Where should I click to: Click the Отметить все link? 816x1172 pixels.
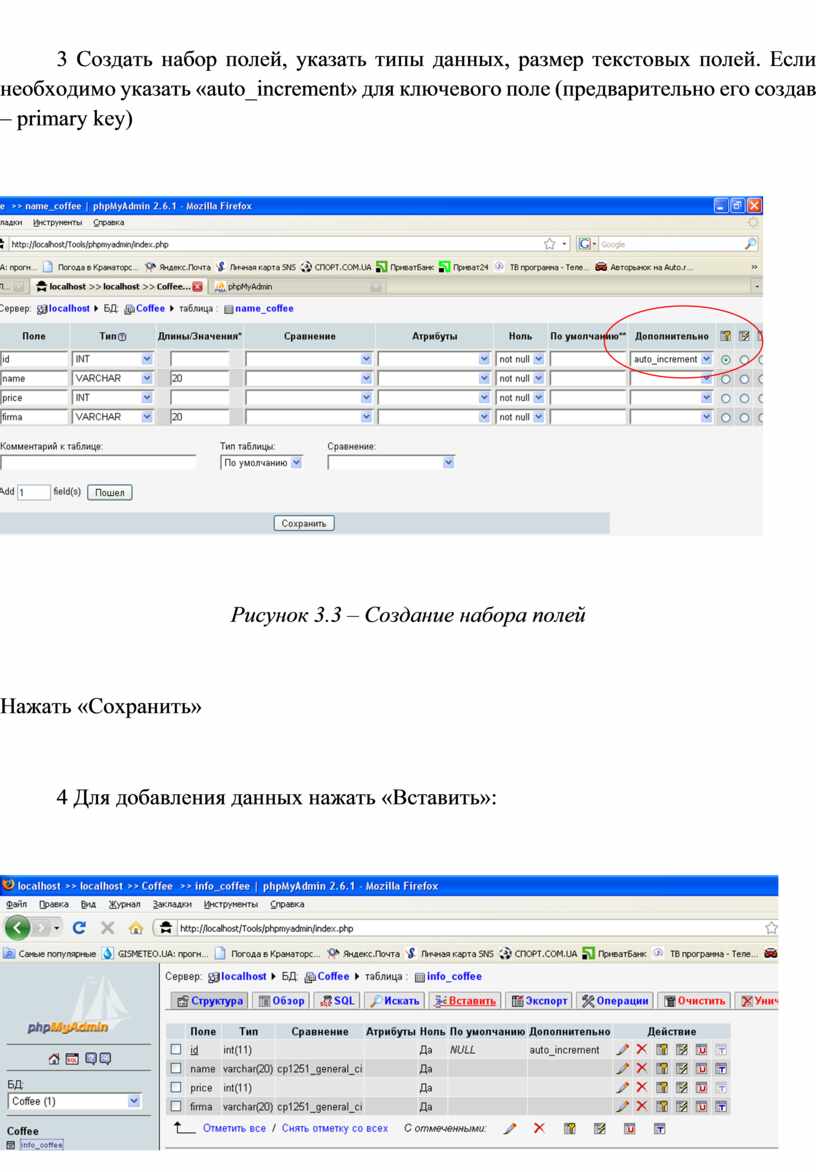pyautogui.click(x=234, y=1128)
